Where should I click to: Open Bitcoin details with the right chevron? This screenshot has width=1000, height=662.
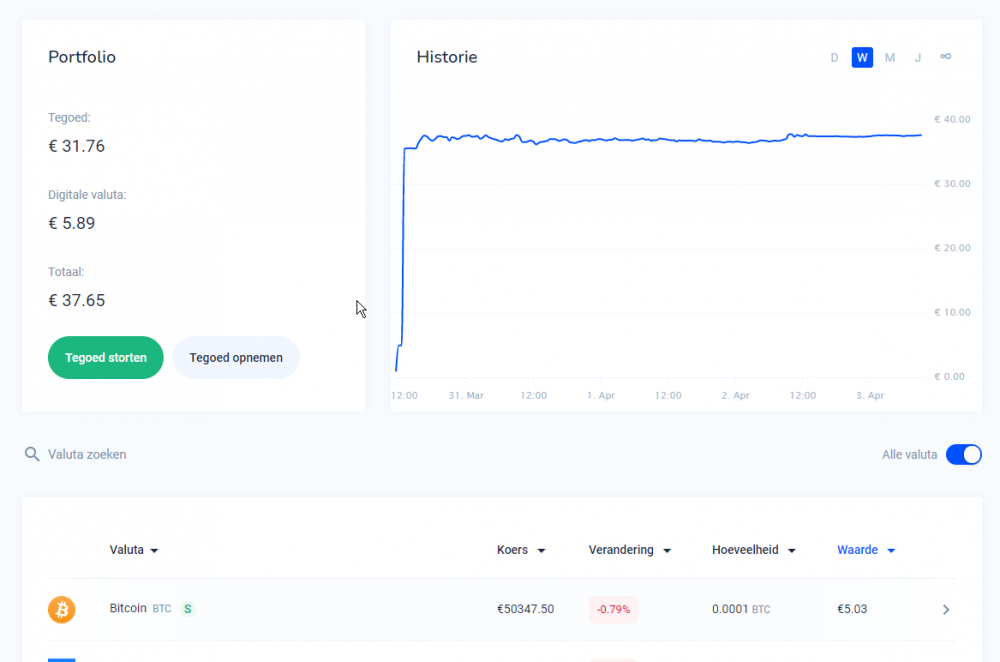pyautogui.click(x=946, y=609)
